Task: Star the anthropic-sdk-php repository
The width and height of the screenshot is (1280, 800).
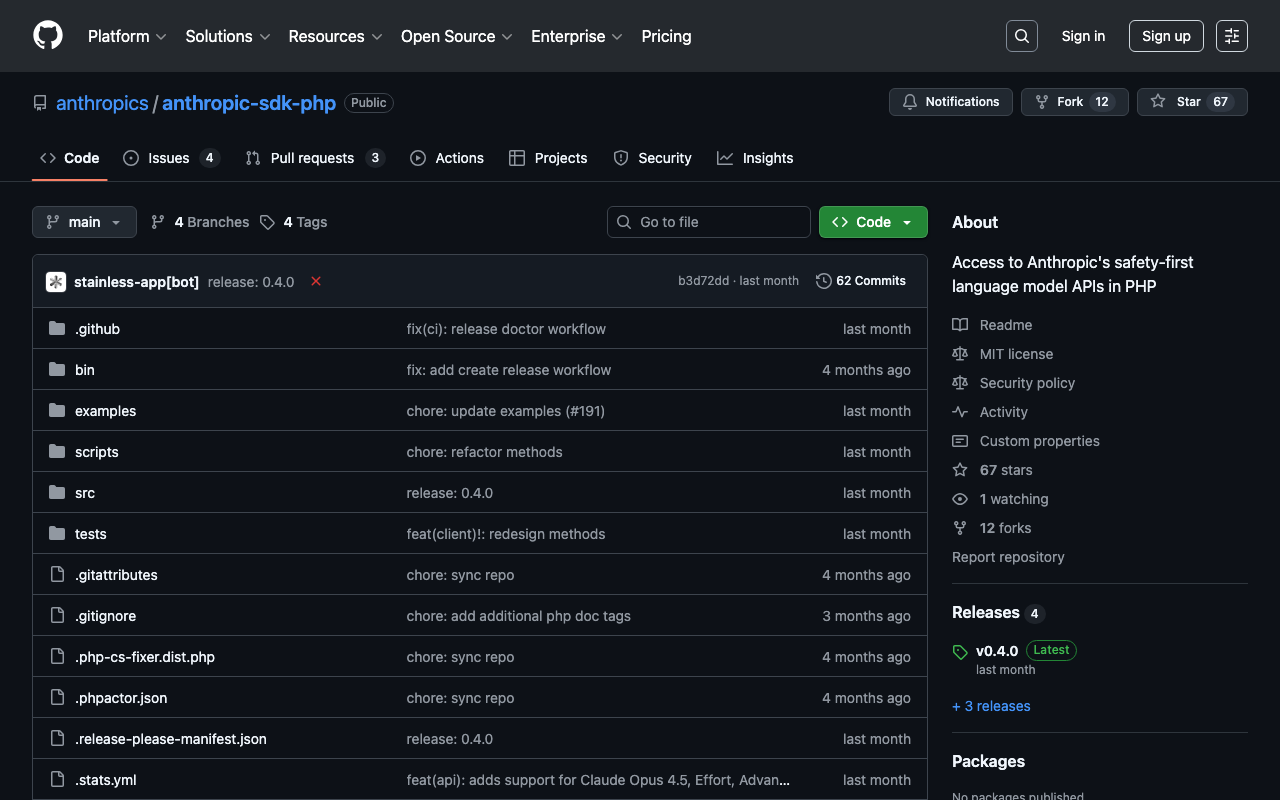Action: coord(1191,102)
